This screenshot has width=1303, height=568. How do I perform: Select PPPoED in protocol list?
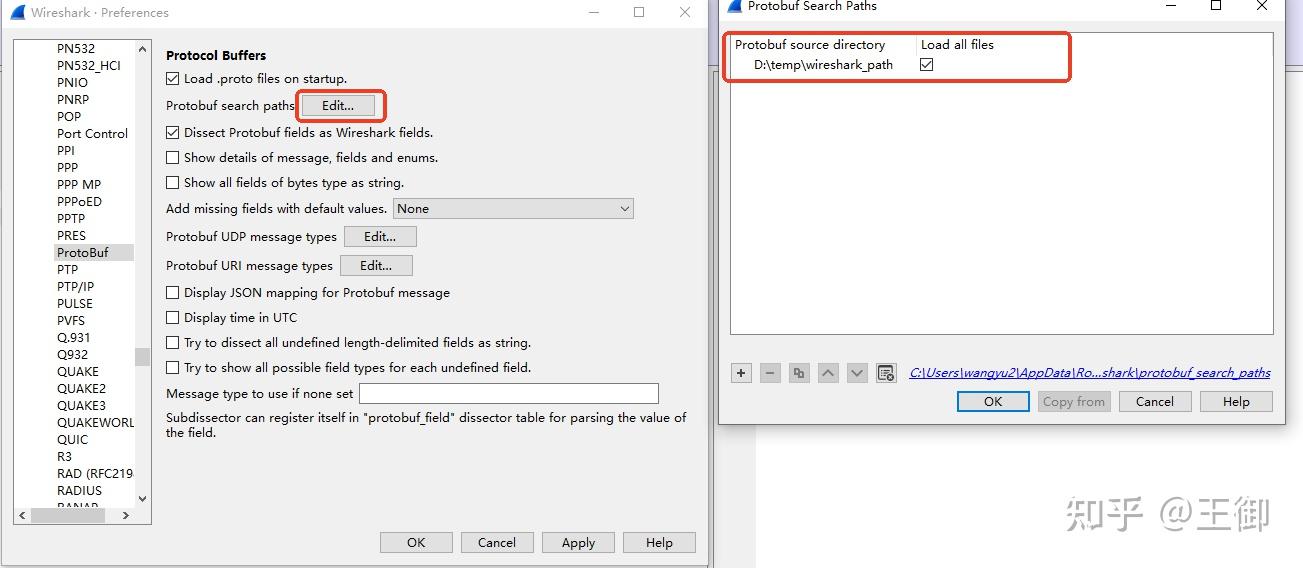pos(79,202)
